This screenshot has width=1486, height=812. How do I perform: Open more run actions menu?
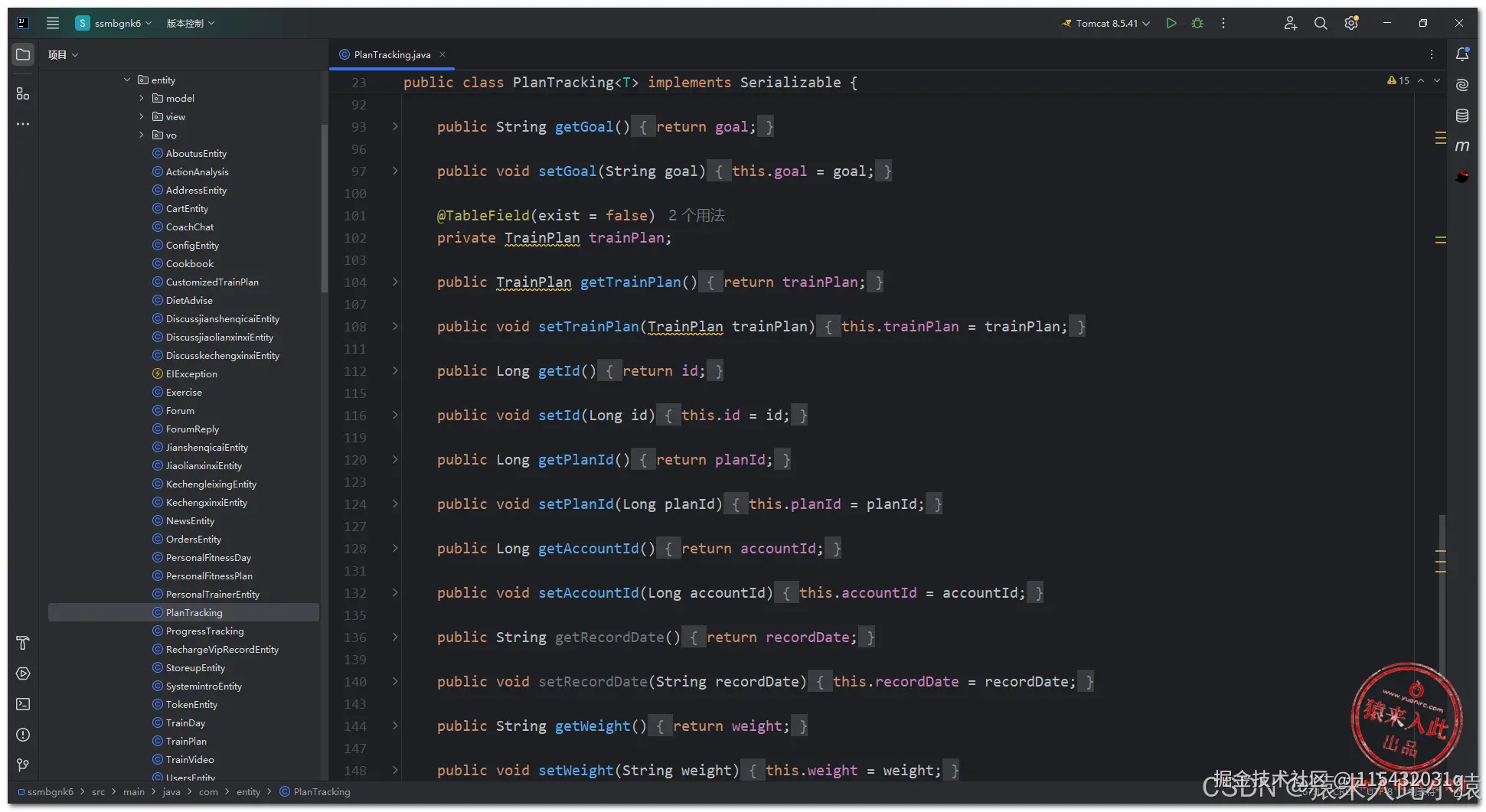(x=1223, y=23)
